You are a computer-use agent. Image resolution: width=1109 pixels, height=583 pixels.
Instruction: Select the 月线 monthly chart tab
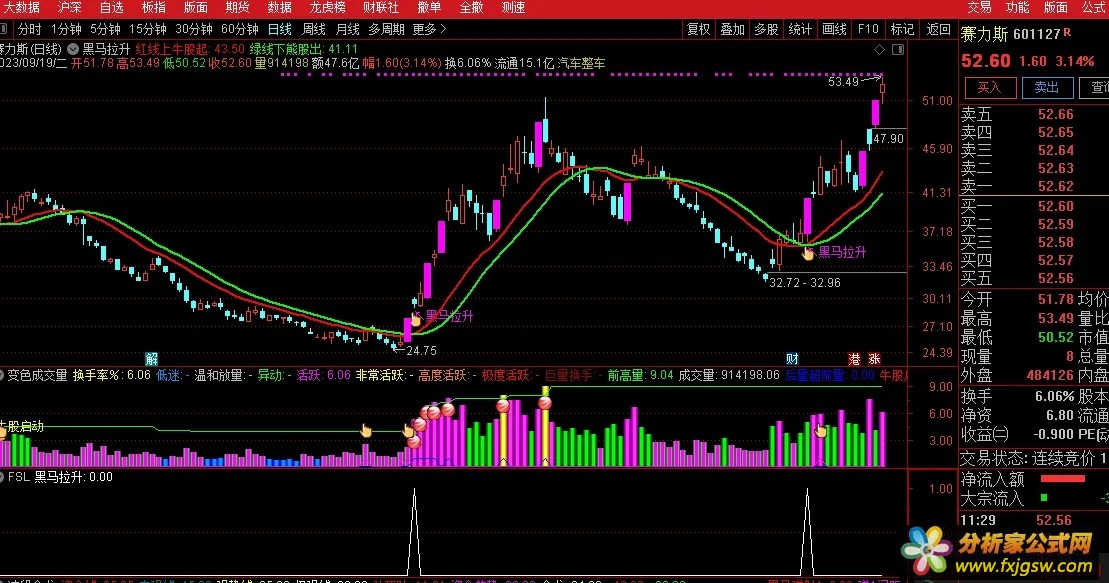tap(348, 29)
